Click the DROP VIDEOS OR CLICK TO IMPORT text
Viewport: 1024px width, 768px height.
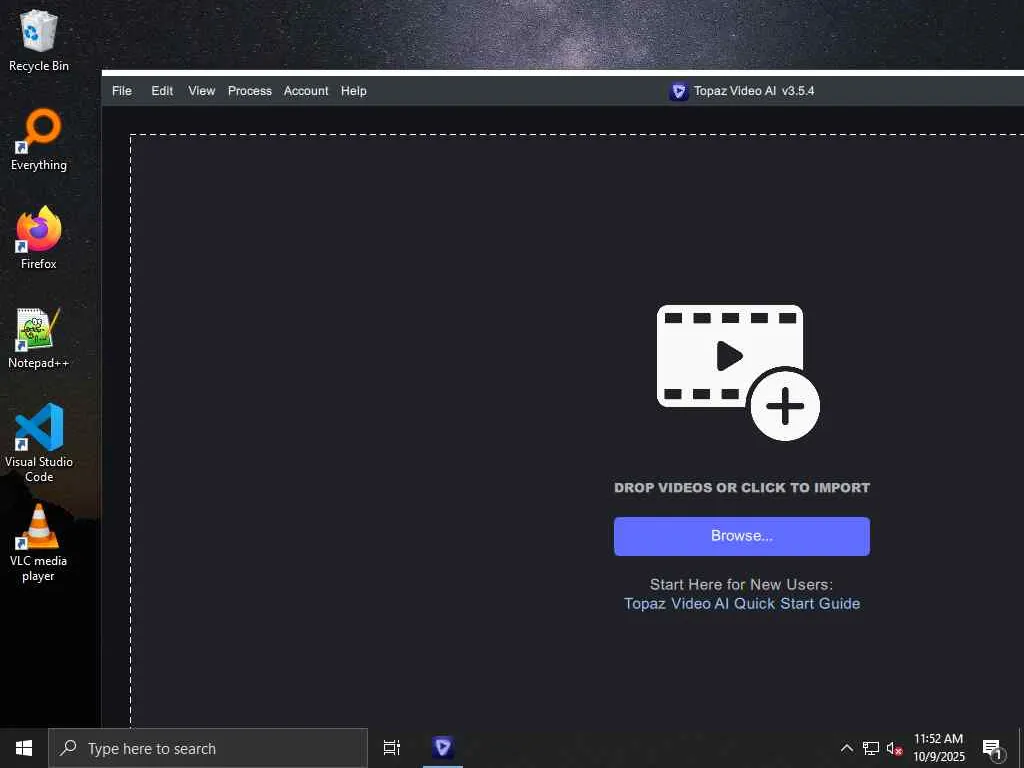741,488
